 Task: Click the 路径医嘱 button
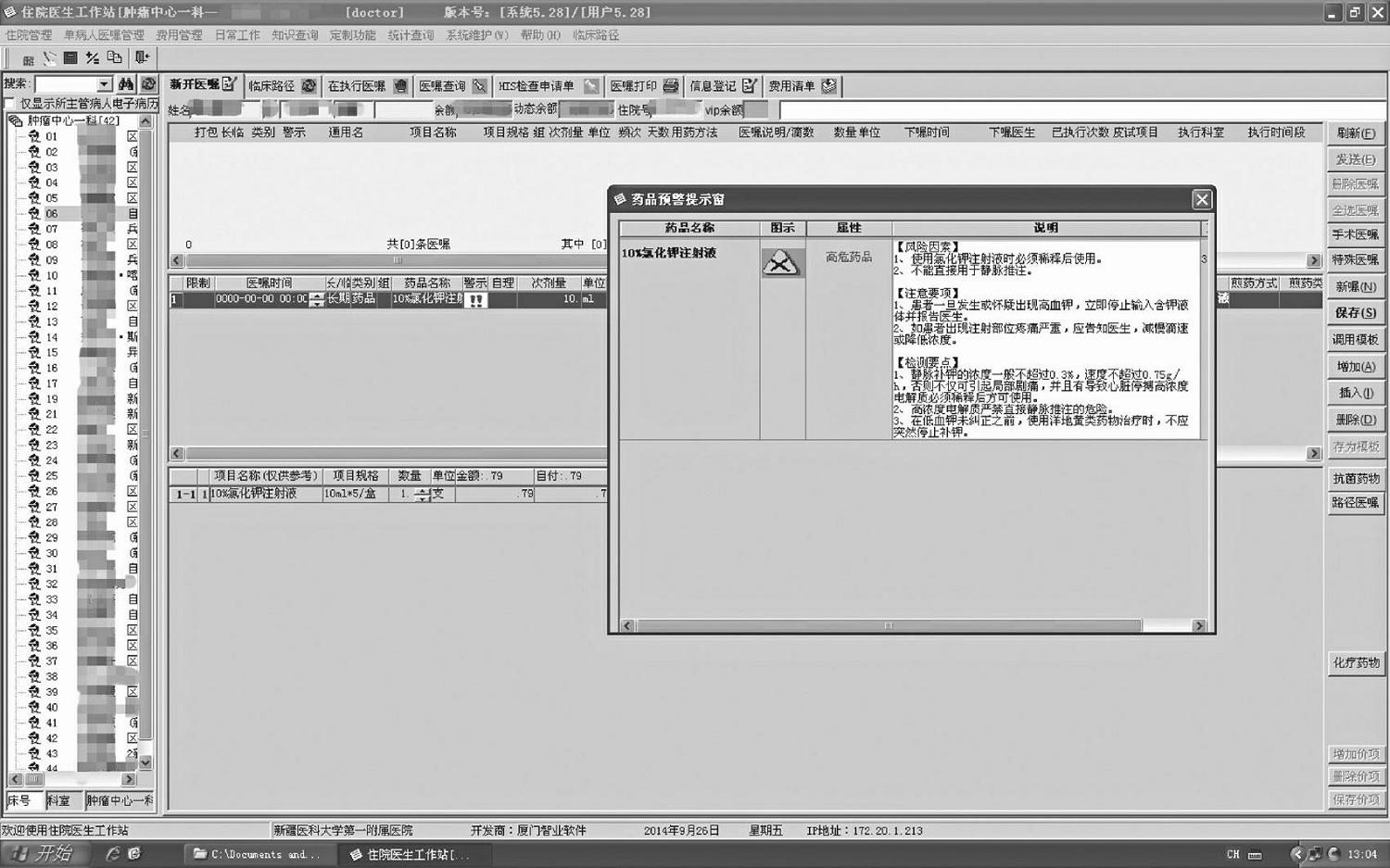(1356, 503)
